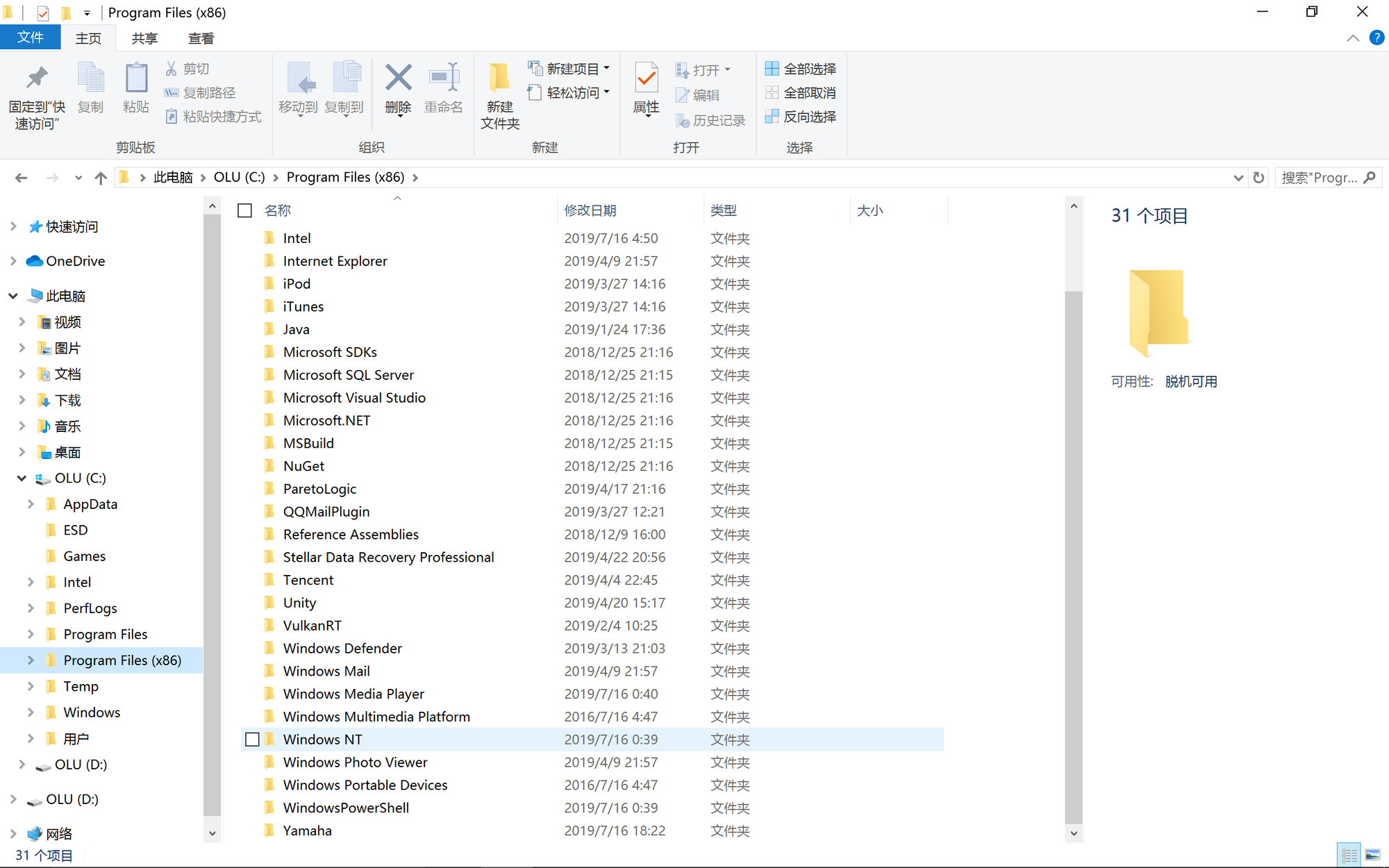The height and width of the screenshot is (868, 1389).
Task: Click Select none (全部取消) icon
Action: pyautogui.click(x=772, y=92)
